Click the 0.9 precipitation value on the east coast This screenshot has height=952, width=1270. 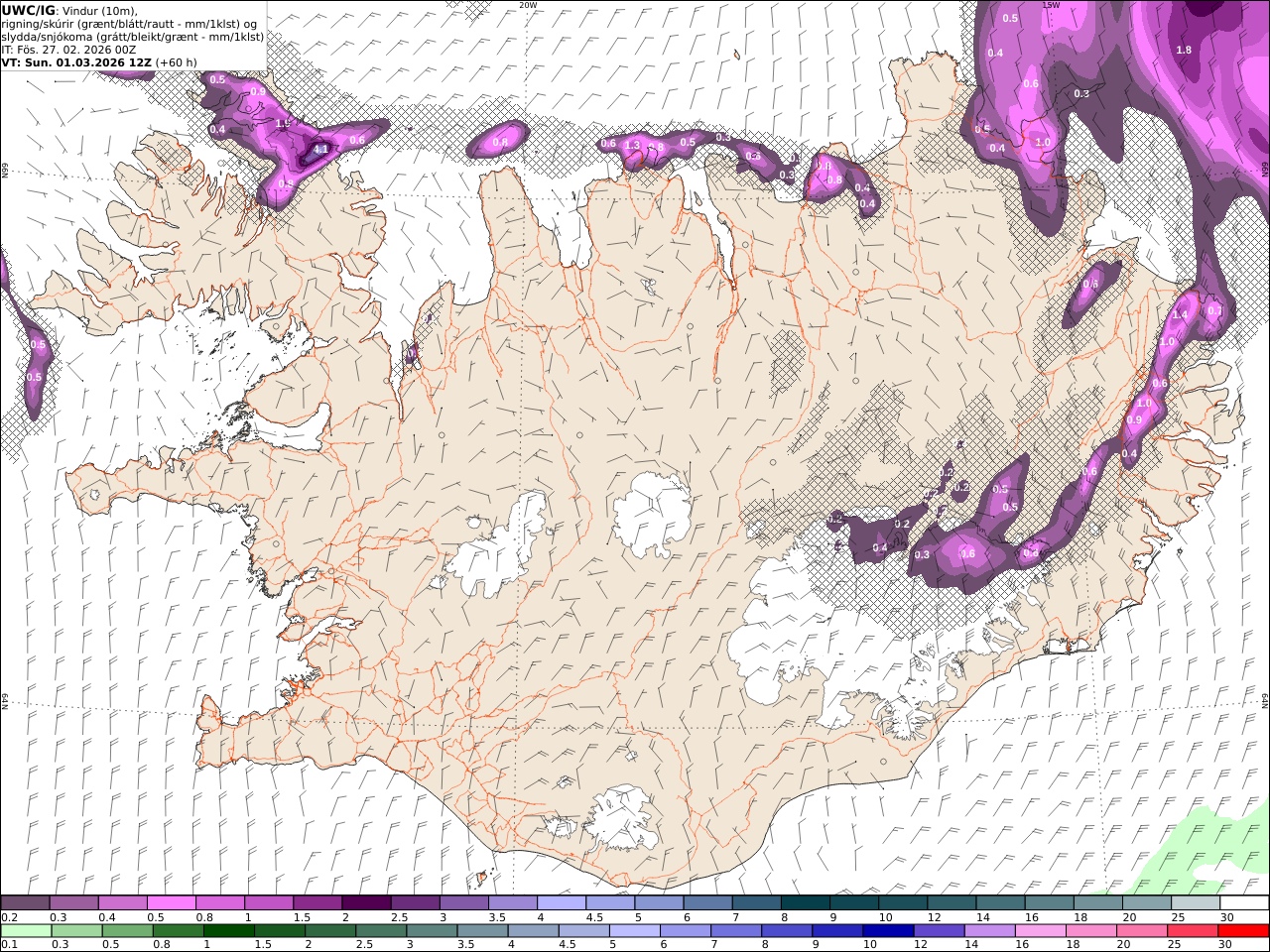(1135, 420)
